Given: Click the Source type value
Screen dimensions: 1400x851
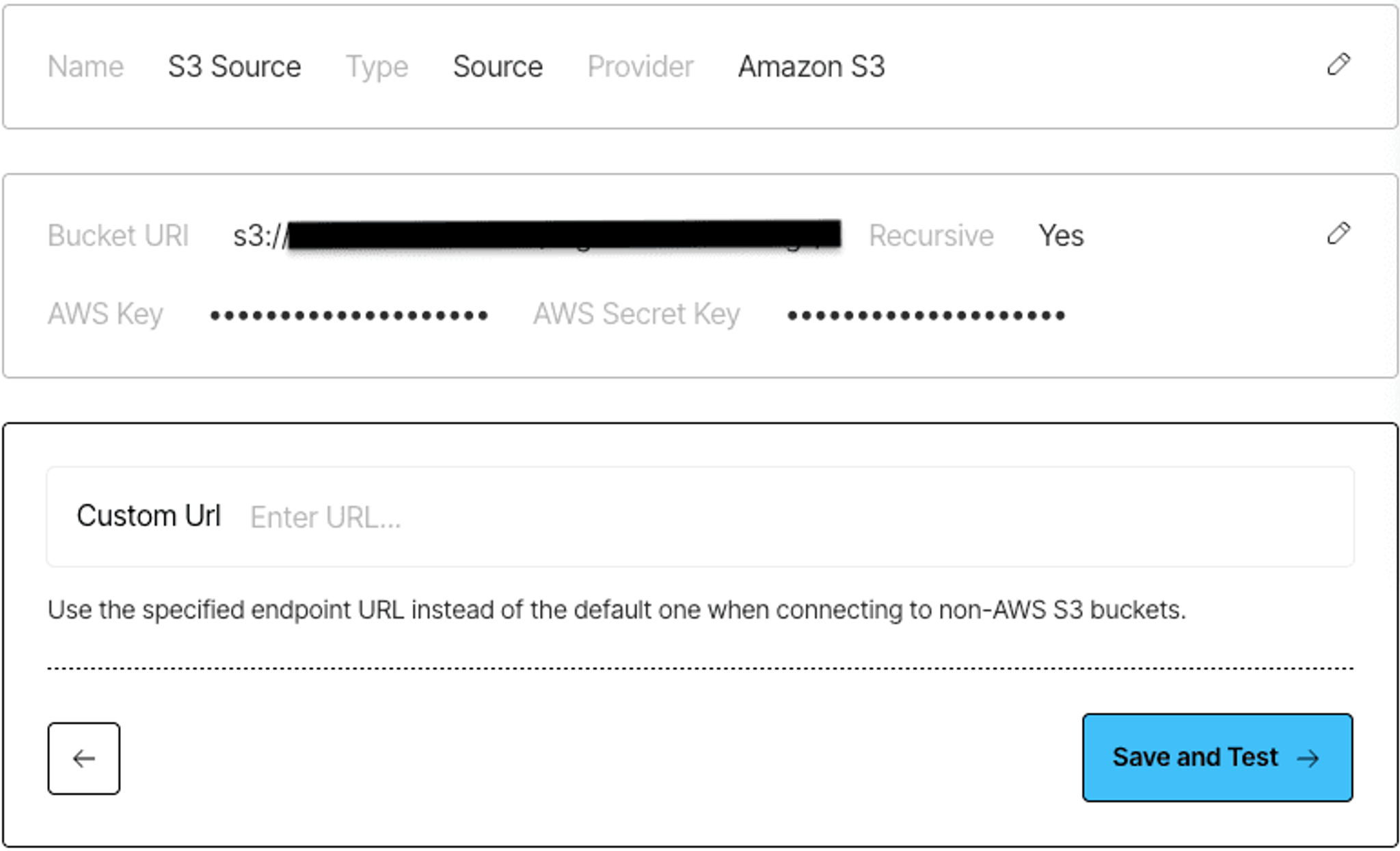Looking at the screenshot, I should click(498, 66).
